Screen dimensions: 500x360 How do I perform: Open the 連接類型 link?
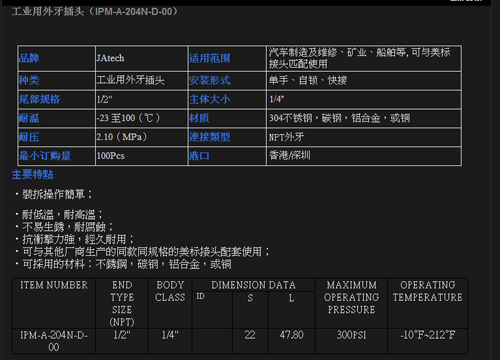pos(210,137)
